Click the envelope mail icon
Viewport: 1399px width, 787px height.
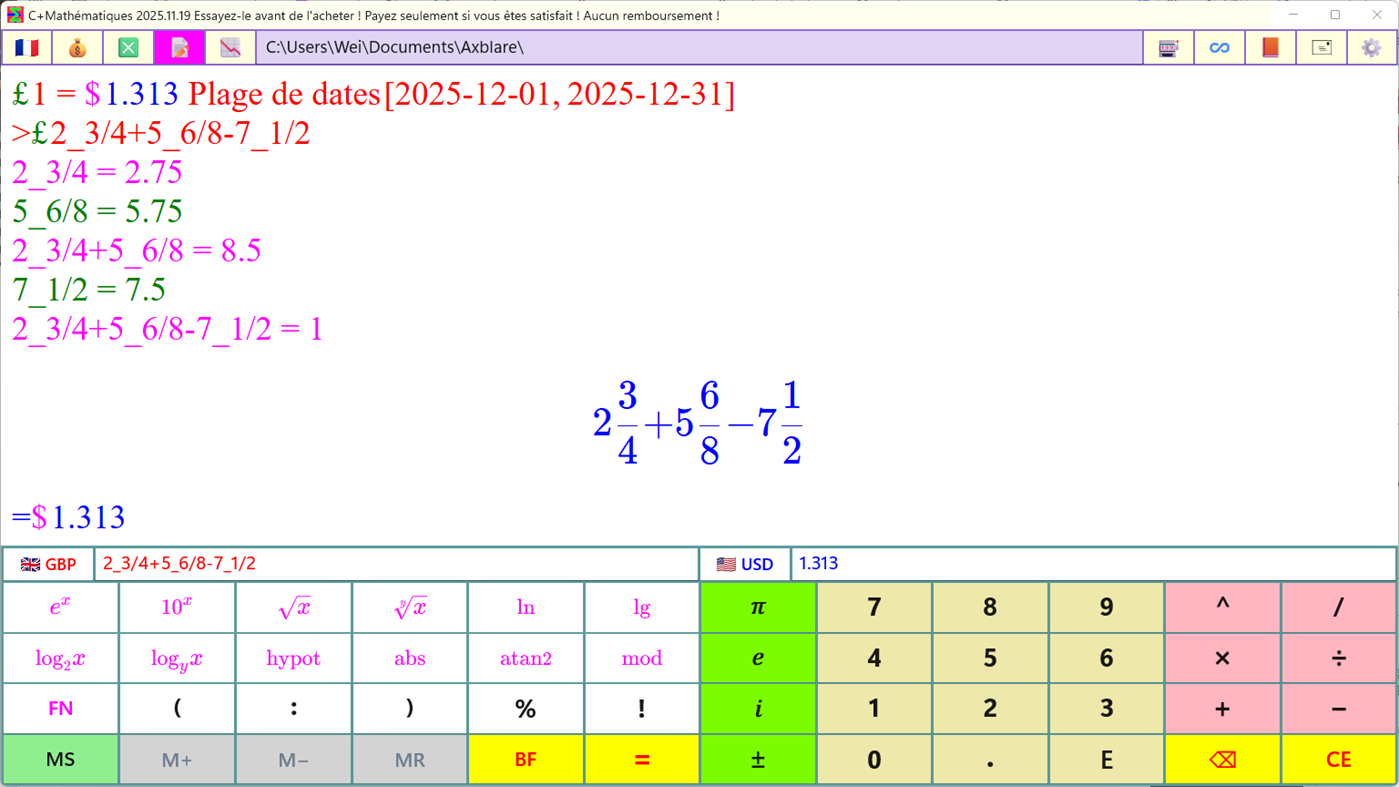coord(1321,47)
